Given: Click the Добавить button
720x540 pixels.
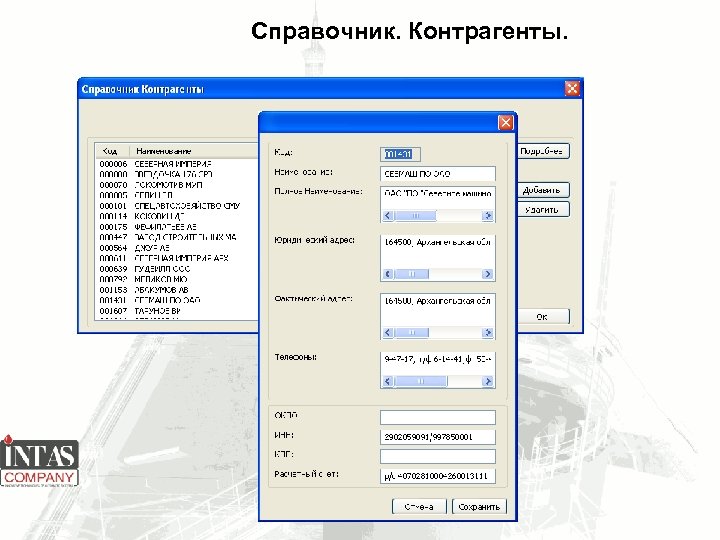Looking at the screenshot, I should pos(542,190).
